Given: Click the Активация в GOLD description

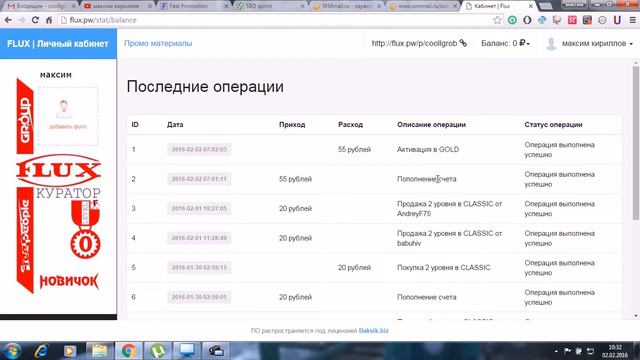Looking at the screenshot, I should tap(428, 149).
